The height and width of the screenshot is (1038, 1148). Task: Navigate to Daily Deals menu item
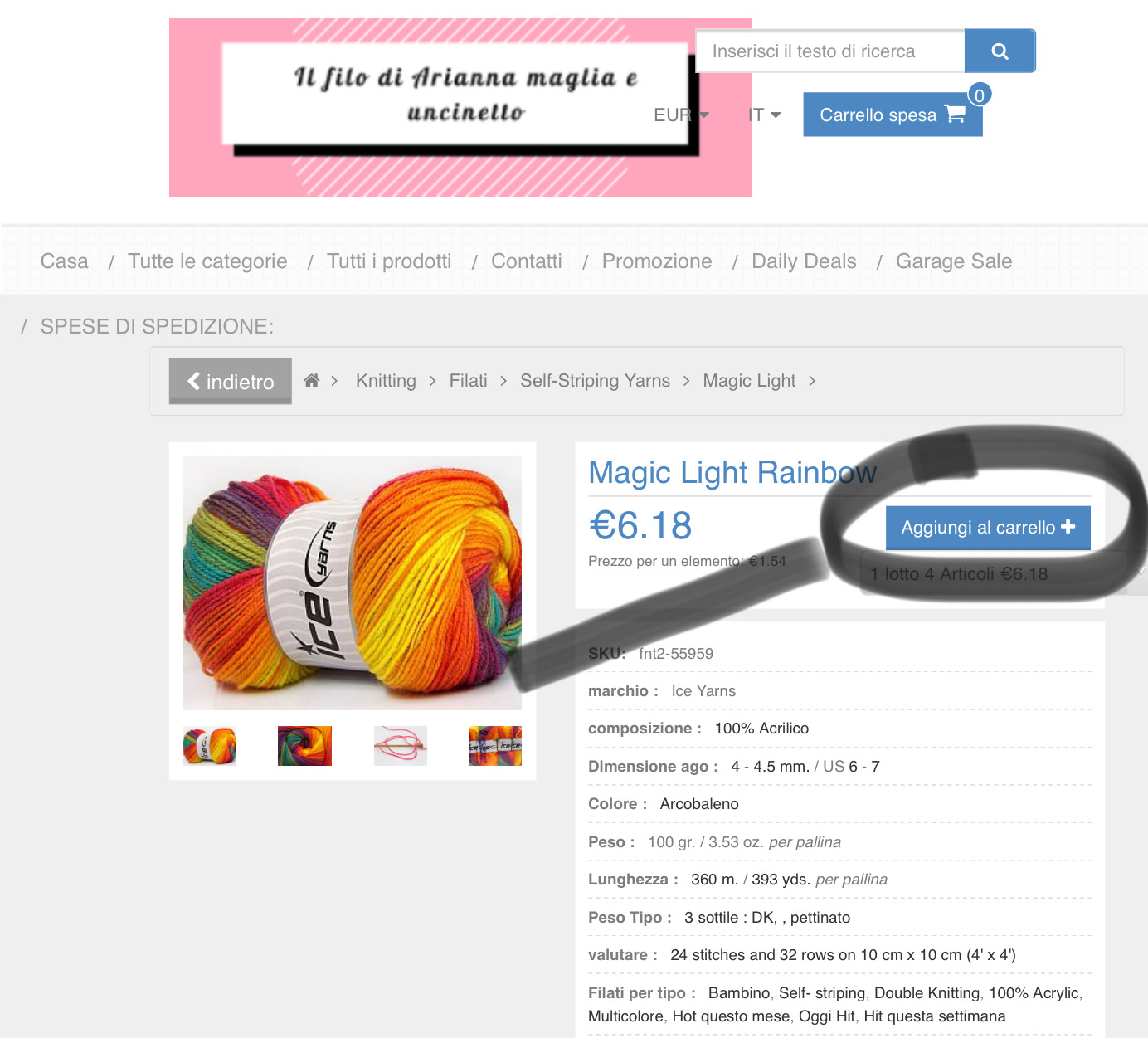[x=804, y=261]
